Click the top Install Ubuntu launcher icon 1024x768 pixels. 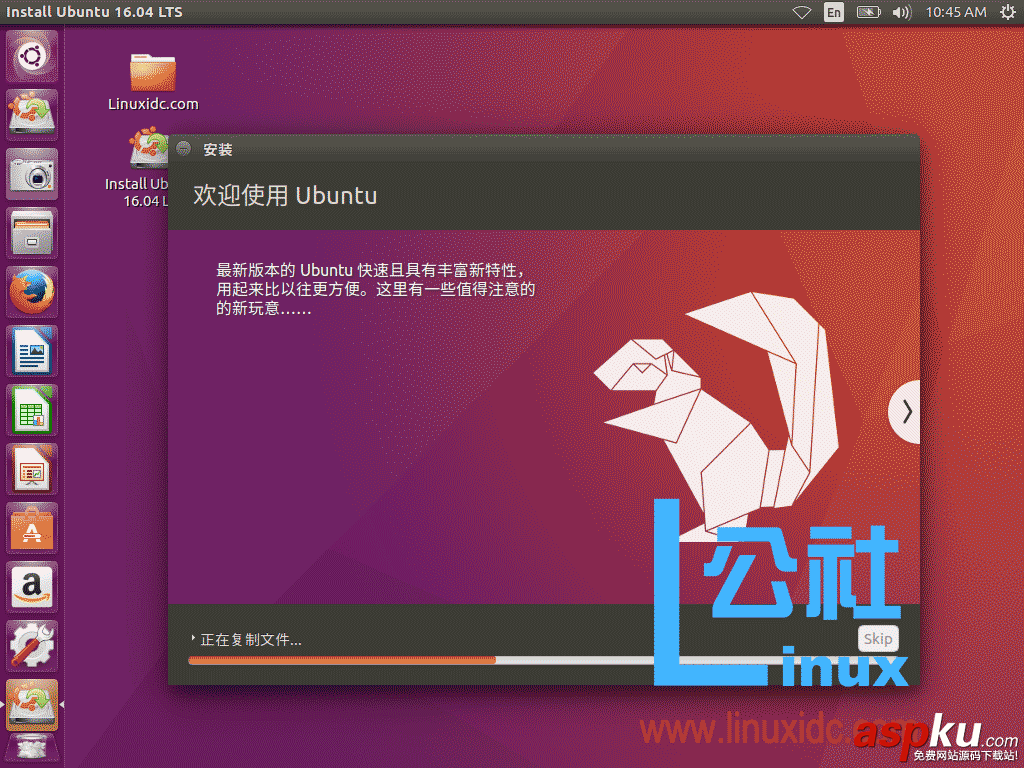[32, 115]
